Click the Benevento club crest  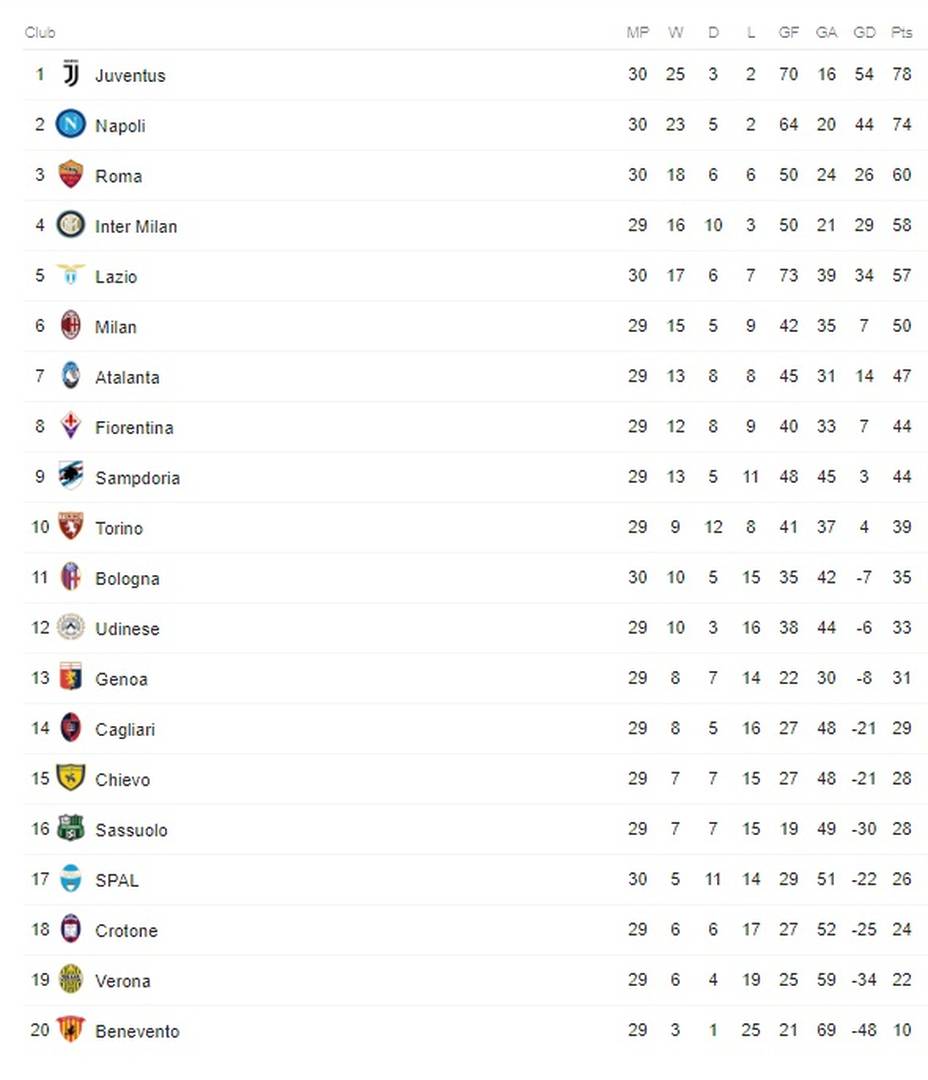coord(70,1030)
